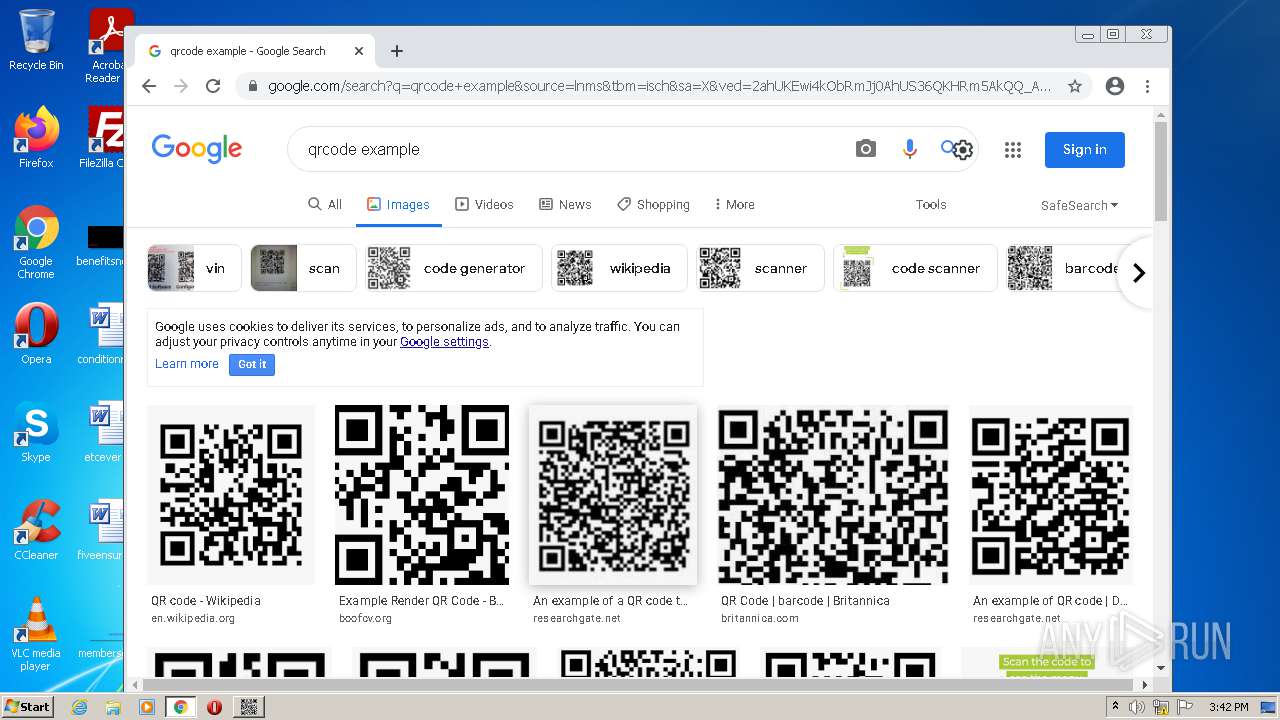Open Opera desktop shortcut
The image size is (1280, 720).
(x=36, y=335)
